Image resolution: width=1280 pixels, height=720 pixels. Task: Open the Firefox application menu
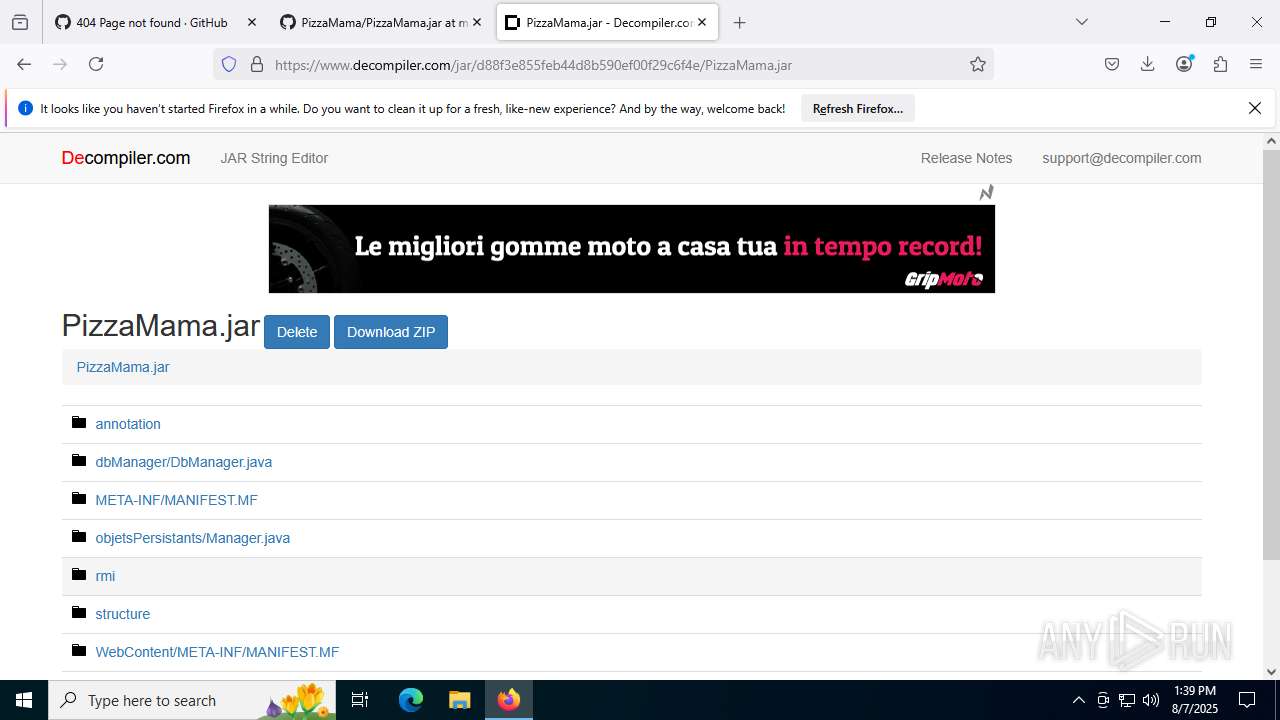click(1256, 64)
